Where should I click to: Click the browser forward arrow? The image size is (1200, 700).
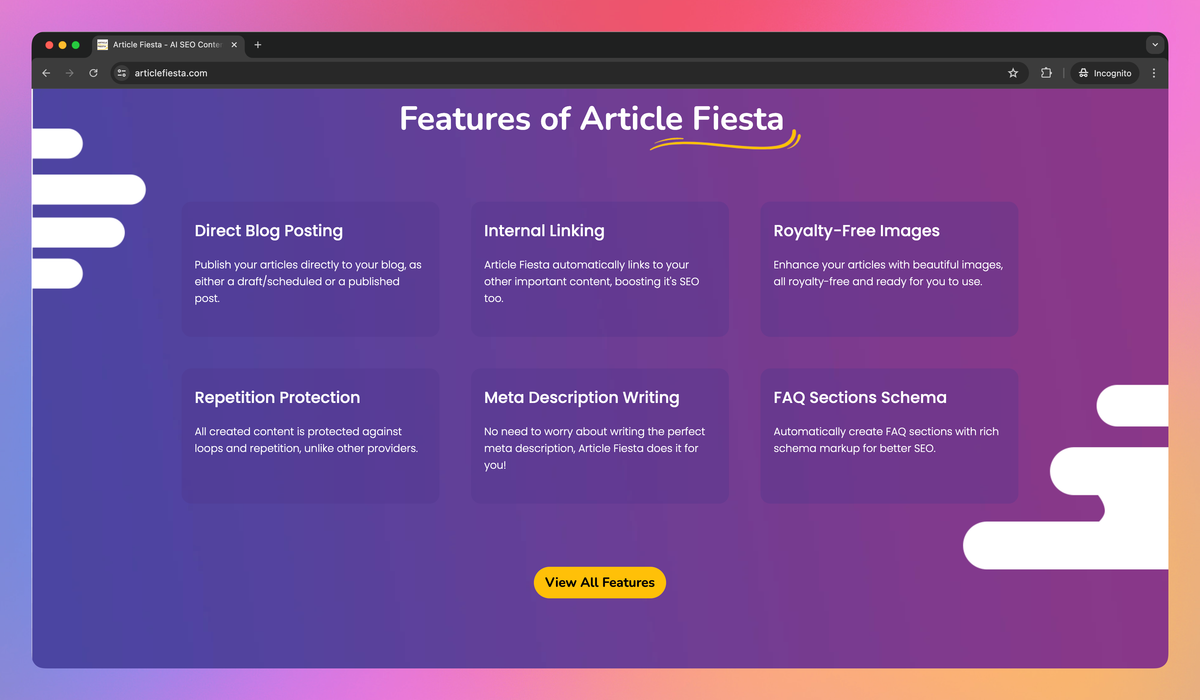(70, 73)
